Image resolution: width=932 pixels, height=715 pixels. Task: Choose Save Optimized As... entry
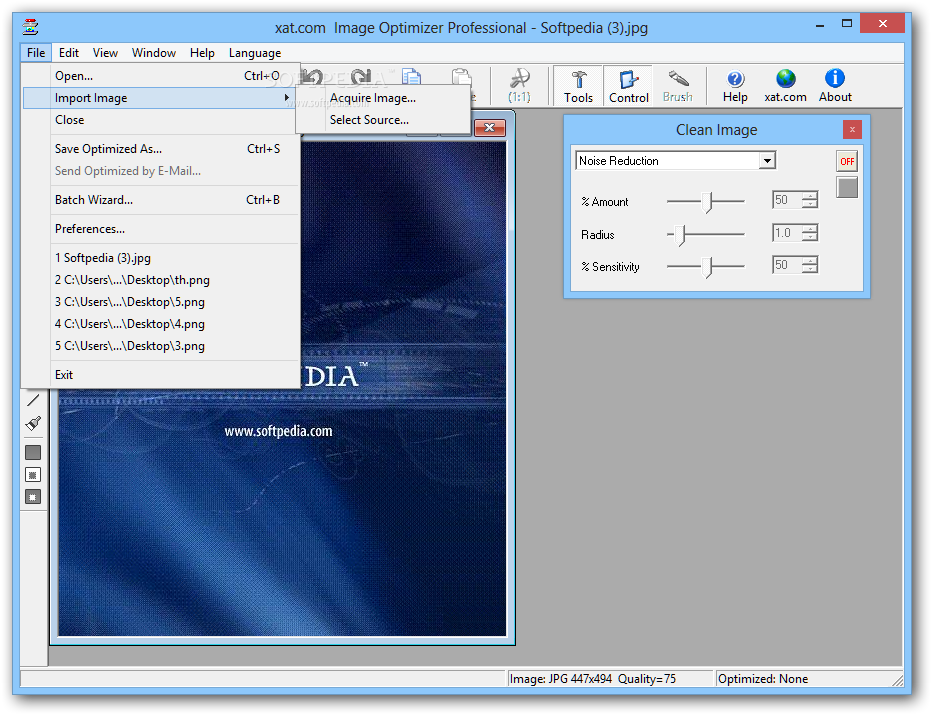pos(160,149)
